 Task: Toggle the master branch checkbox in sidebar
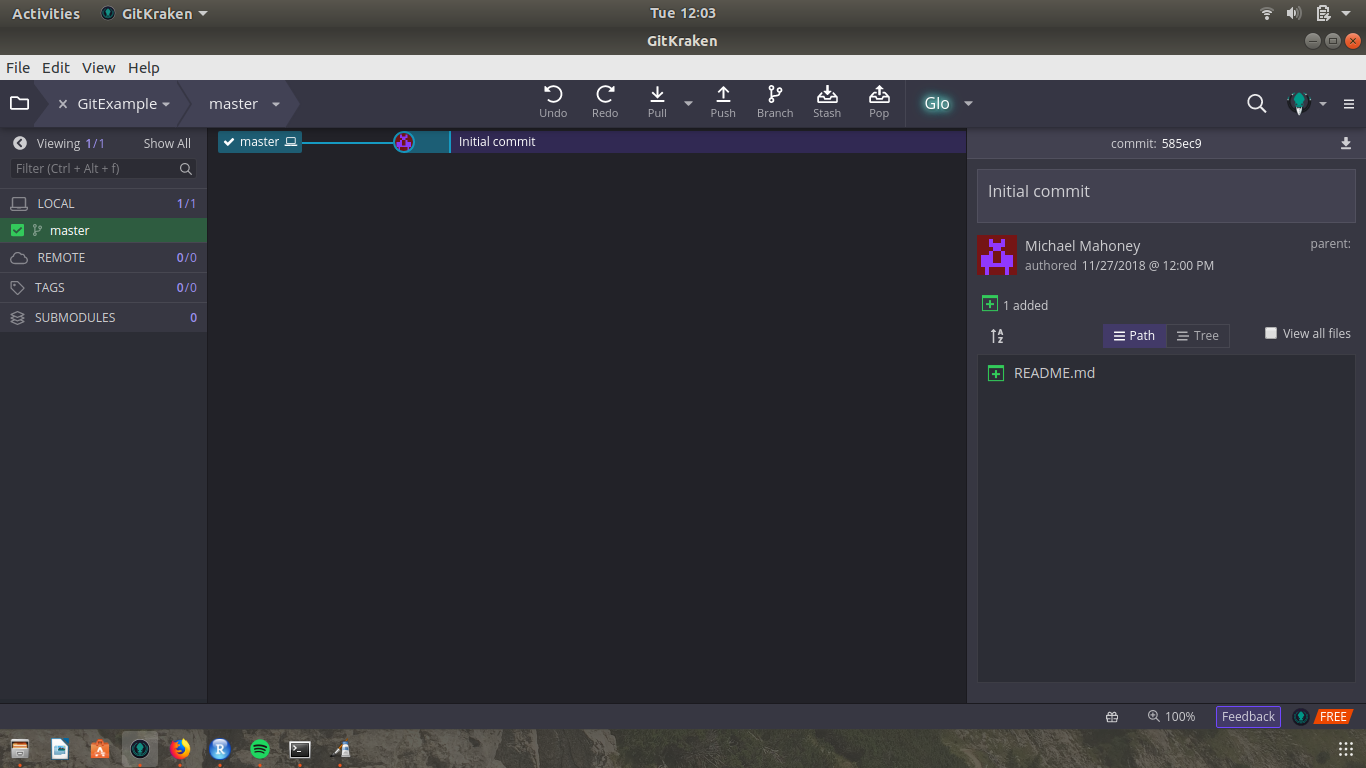click(17, 230)
